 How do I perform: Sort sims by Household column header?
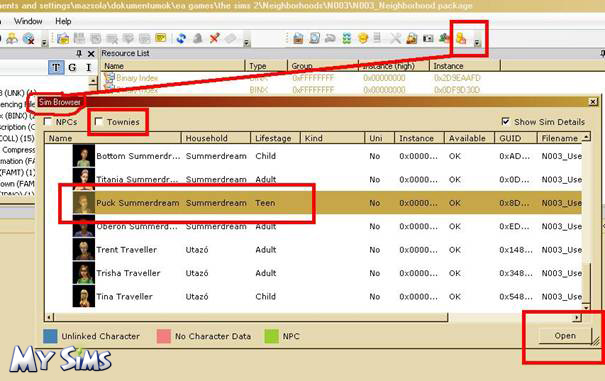[x=216, y=138]
